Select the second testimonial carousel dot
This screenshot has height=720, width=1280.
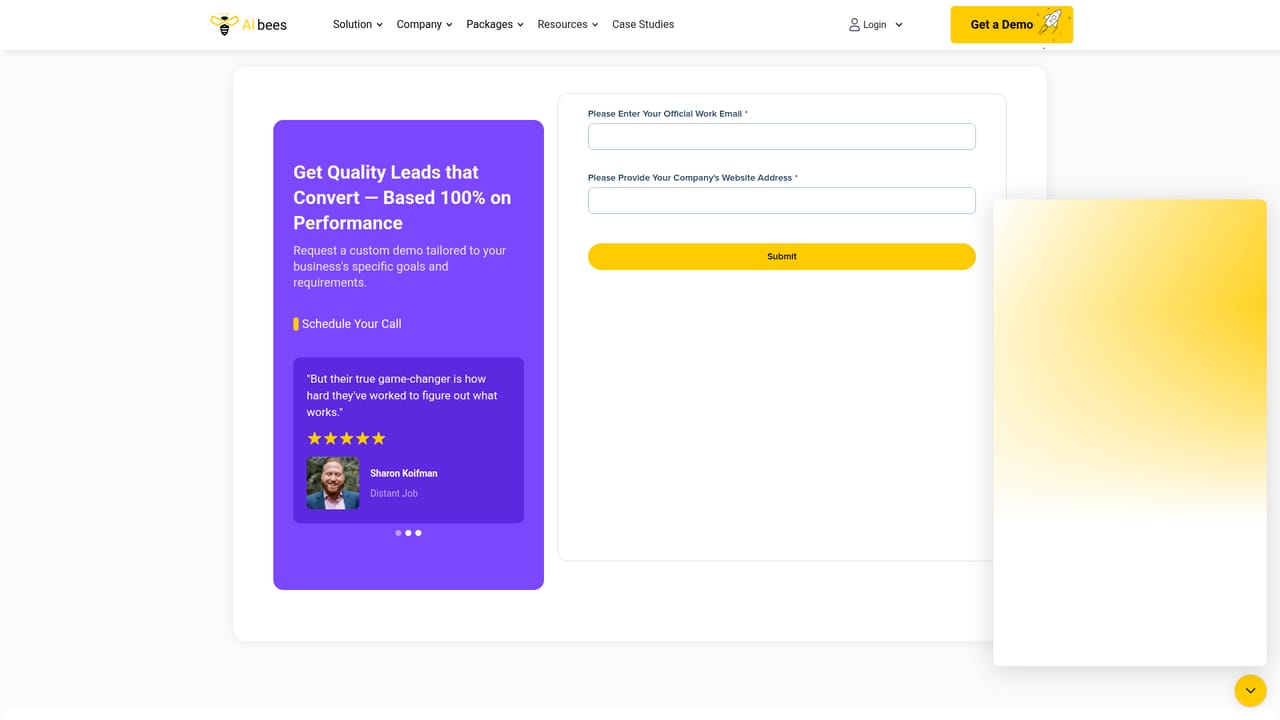pos(408,533)
